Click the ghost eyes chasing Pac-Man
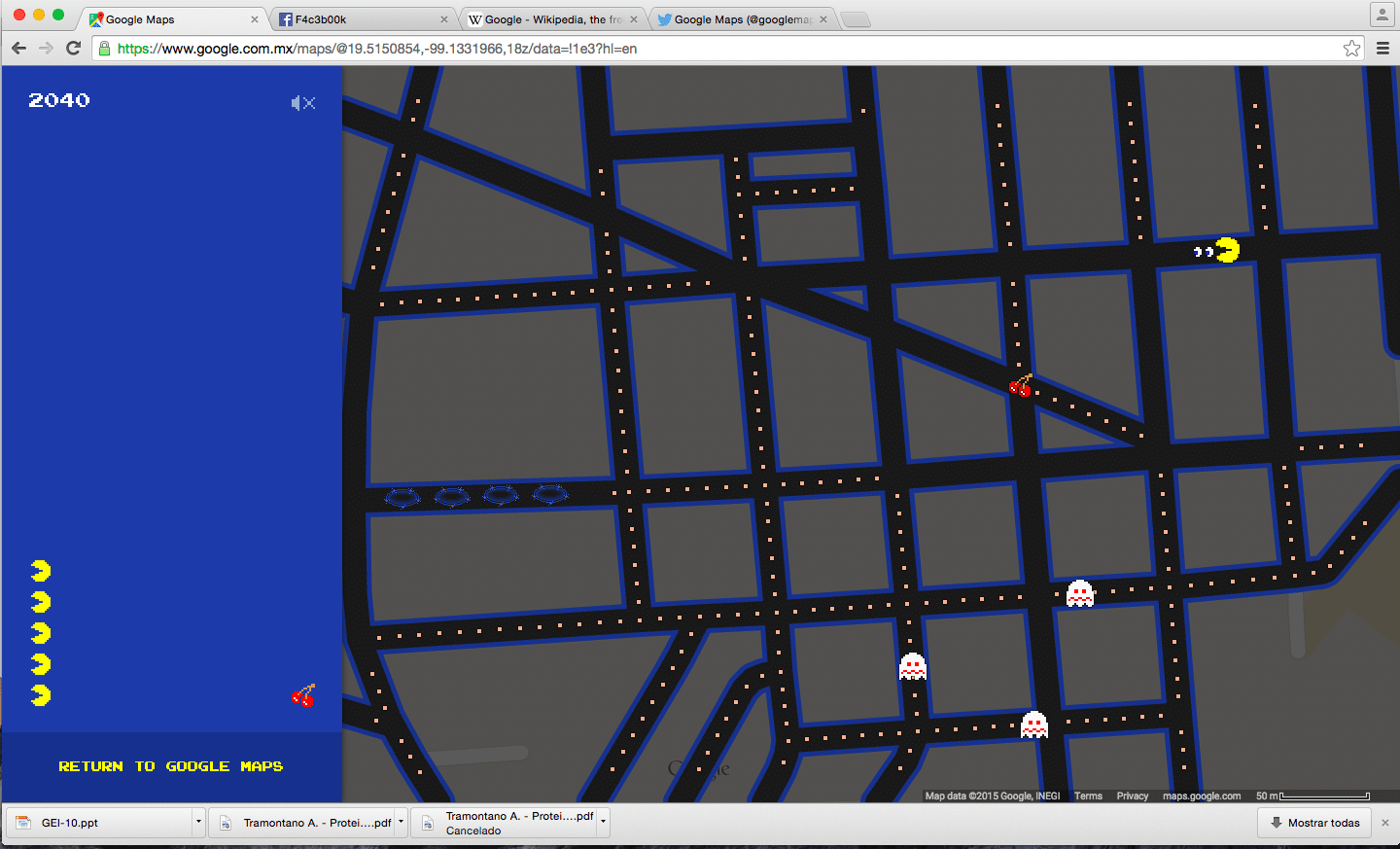 pos(1204,252)
